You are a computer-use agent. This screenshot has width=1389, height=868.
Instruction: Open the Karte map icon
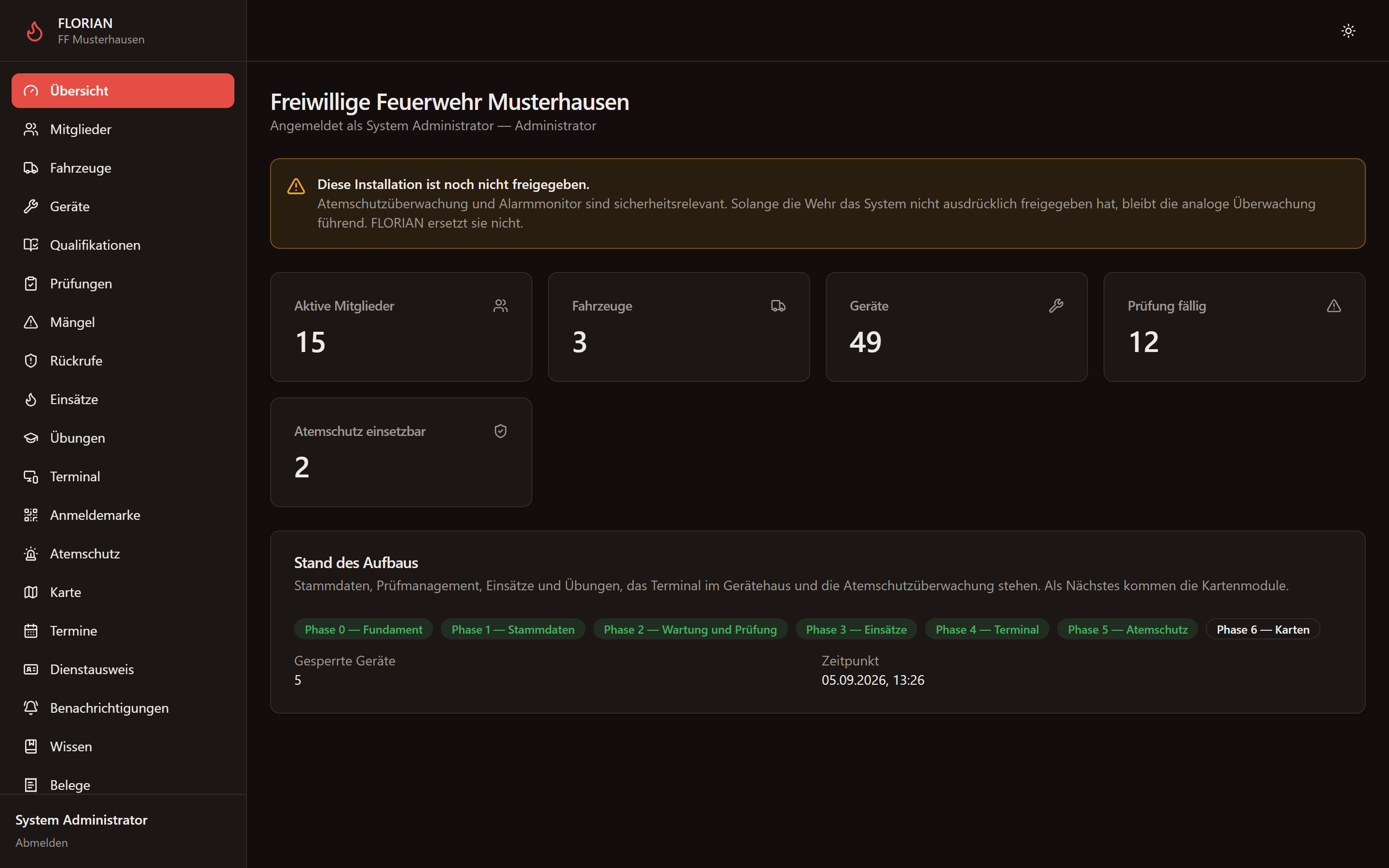31,592
